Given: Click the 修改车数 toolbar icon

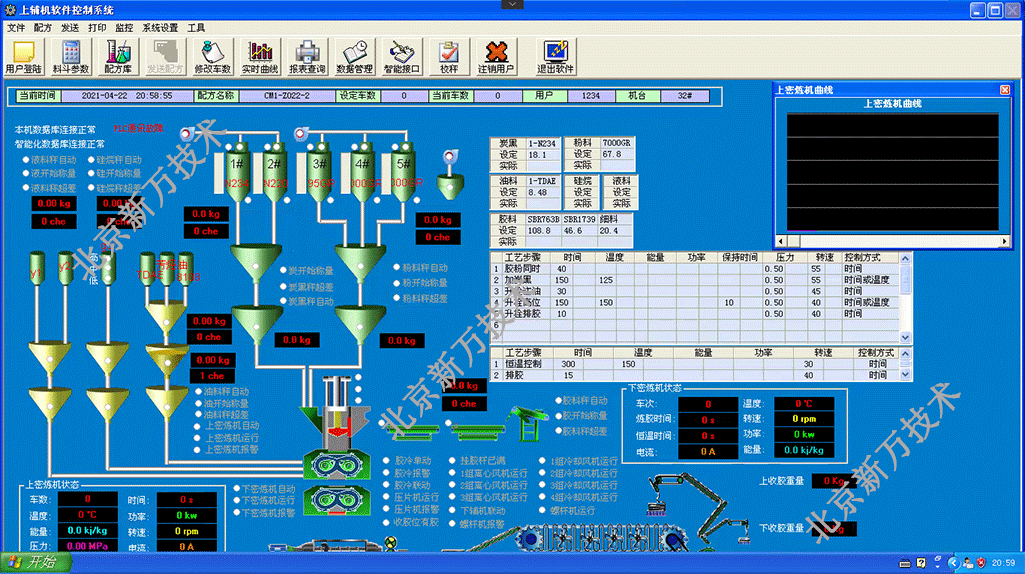Looking at the screenshot, I should (212, 57).
